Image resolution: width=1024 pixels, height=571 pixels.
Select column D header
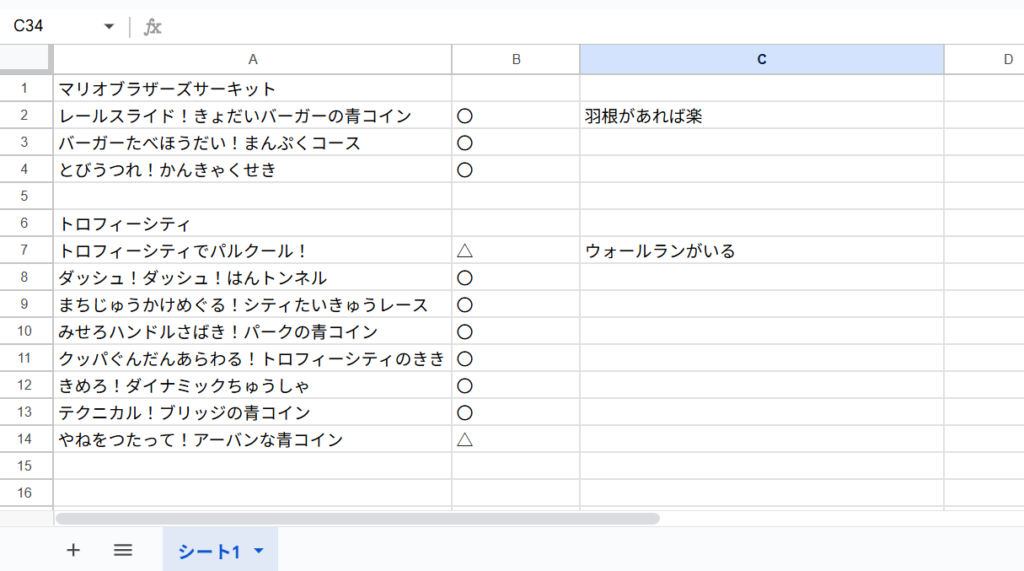(984, 59)
